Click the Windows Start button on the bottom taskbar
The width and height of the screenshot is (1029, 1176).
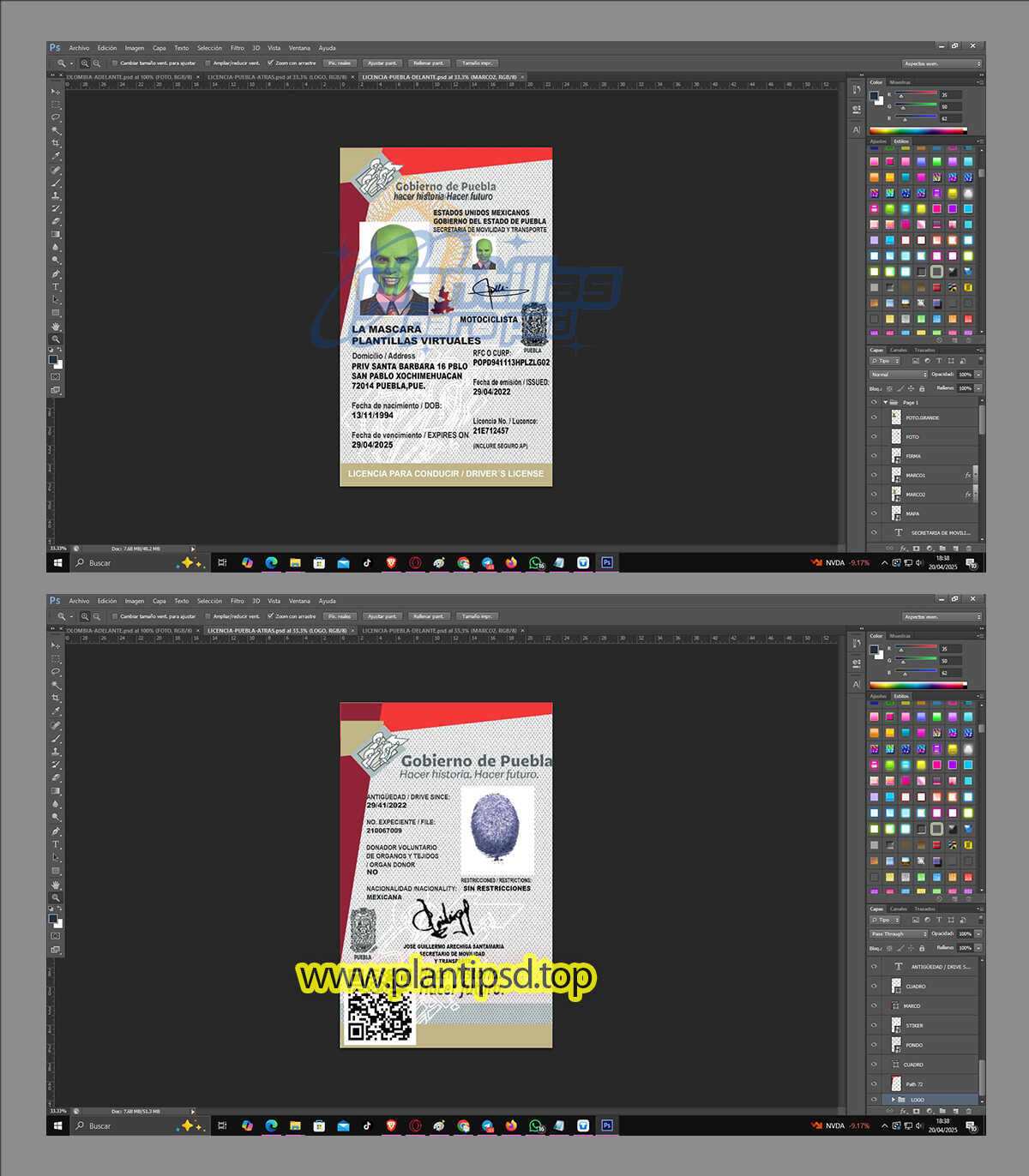[58, 1125]
